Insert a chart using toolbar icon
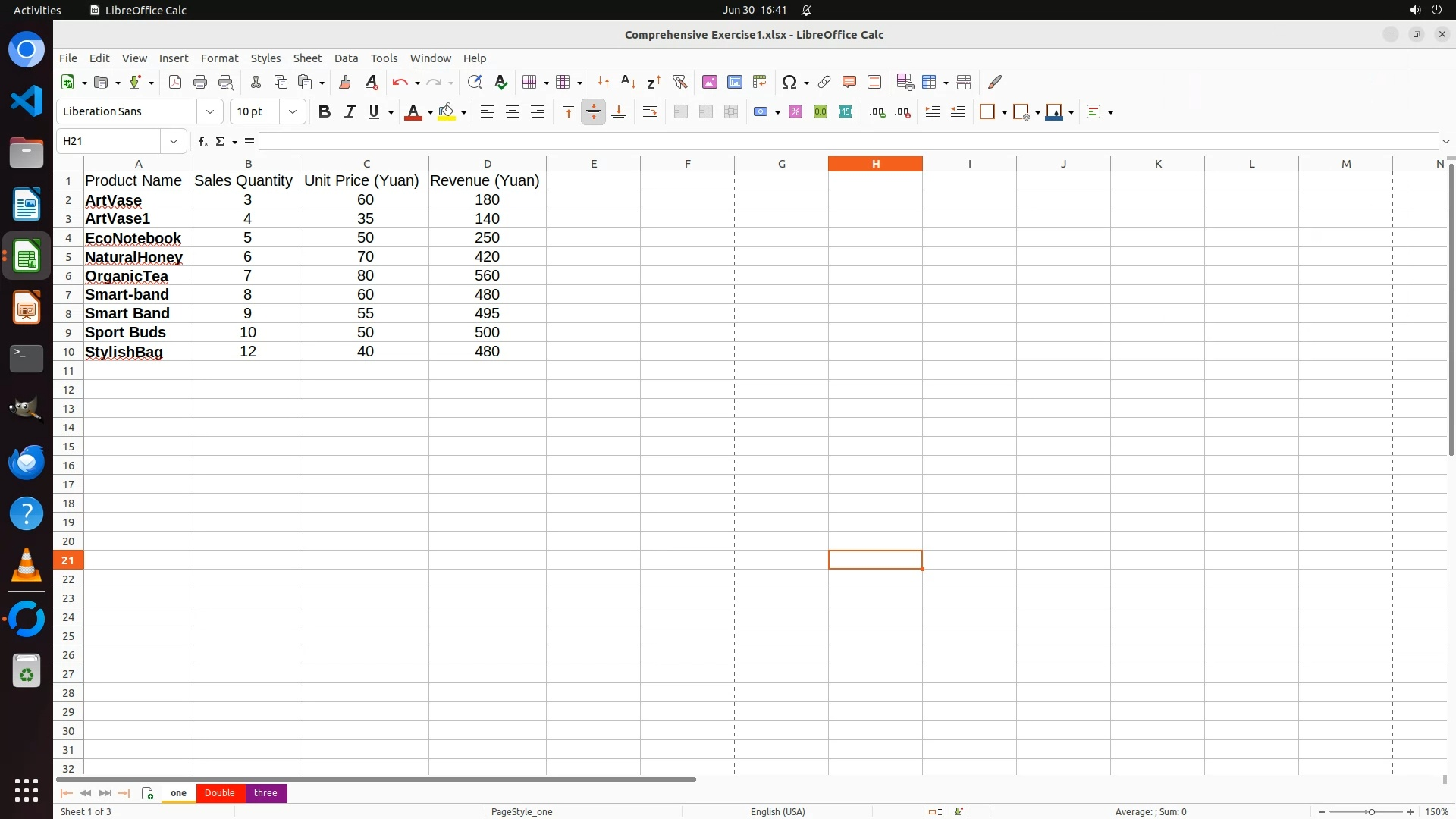 coord(734,82)
